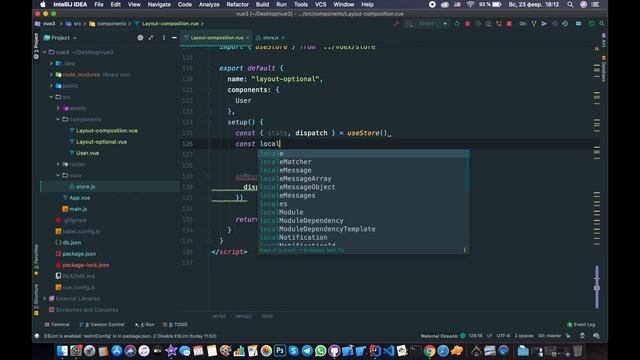
Task: Open local history clock icon
Action: click(565, 24)
